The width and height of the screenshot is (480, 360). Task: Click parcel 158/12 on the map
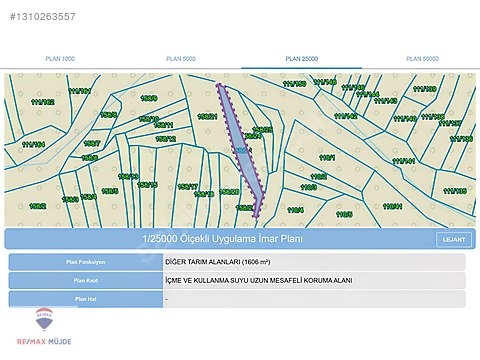point(165,139)
